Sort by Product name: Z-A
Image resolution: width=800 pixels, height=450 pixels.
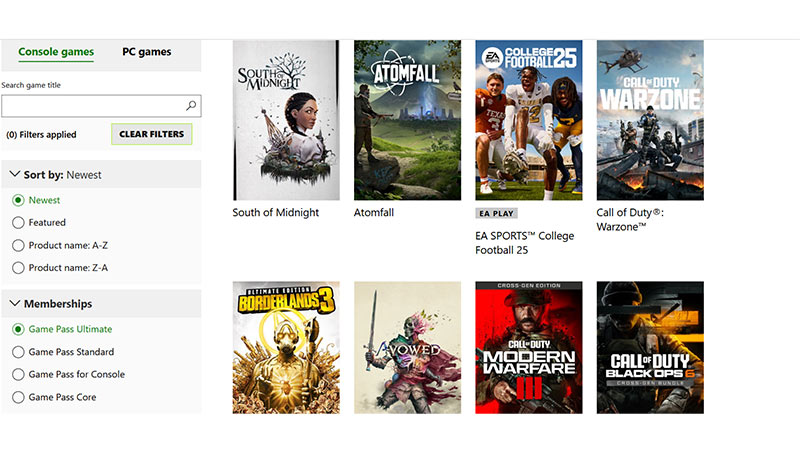[x=60, y=268]
